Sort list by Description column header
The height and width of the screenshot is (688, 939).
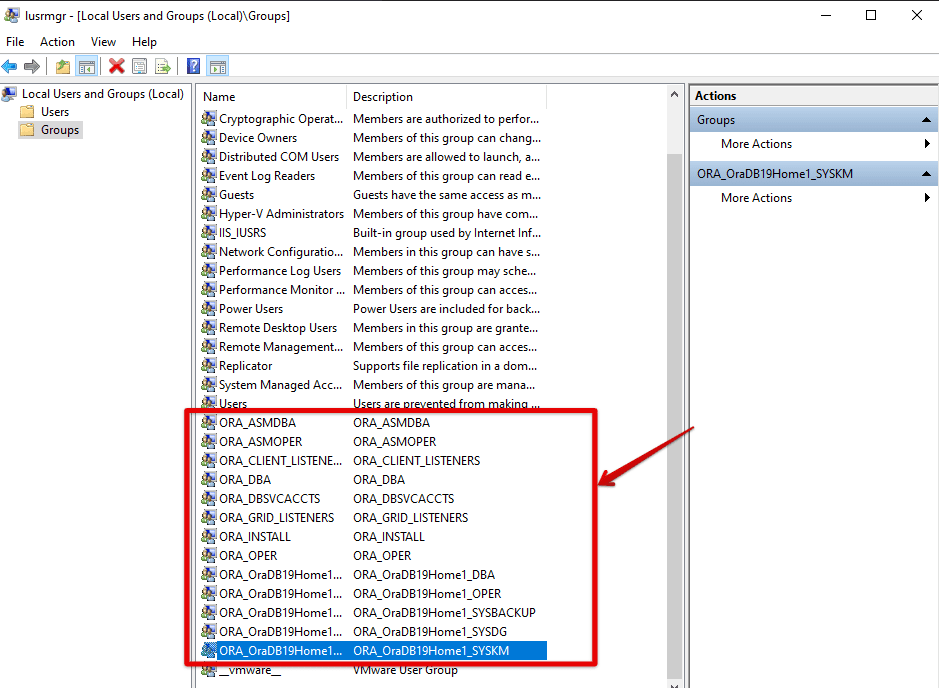pyautogui.click(x=447, y=96)
